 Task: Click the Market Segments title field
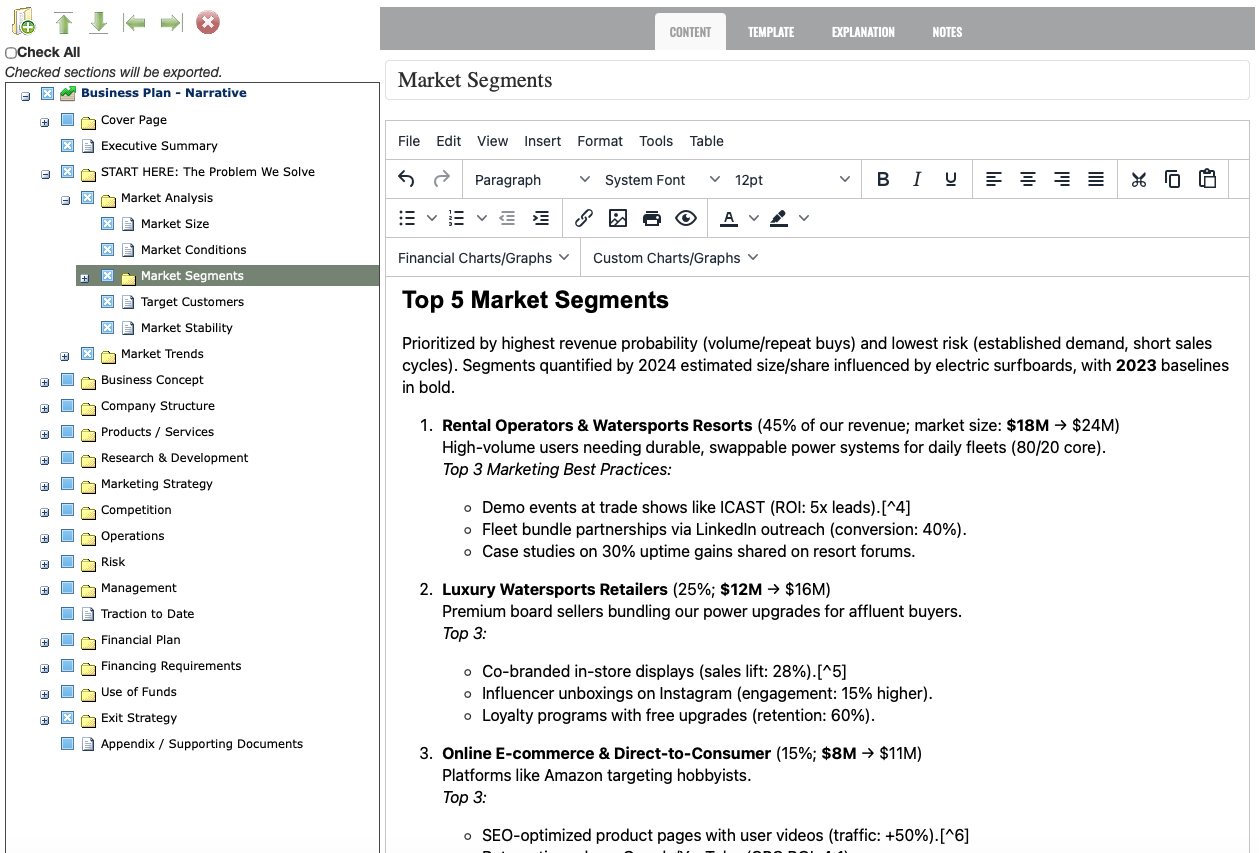tap(817, 80)
